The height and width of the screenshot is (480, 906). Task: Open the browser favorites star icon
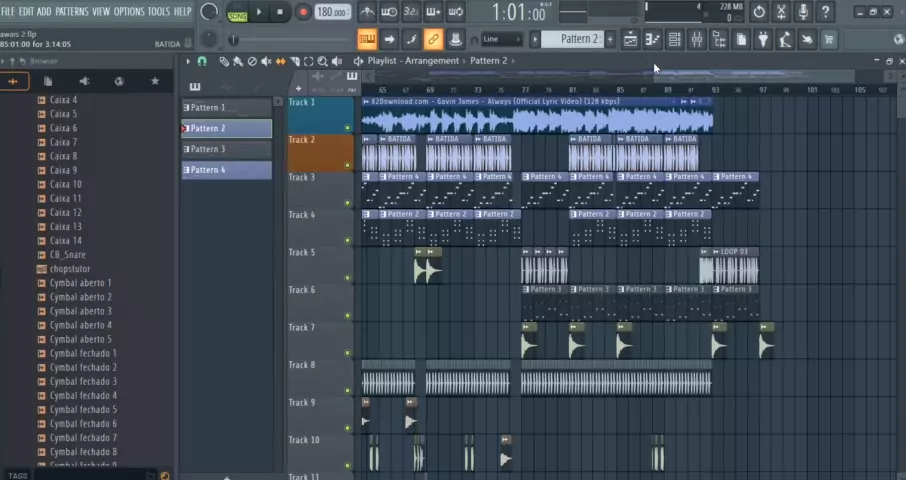pos(154,81)
